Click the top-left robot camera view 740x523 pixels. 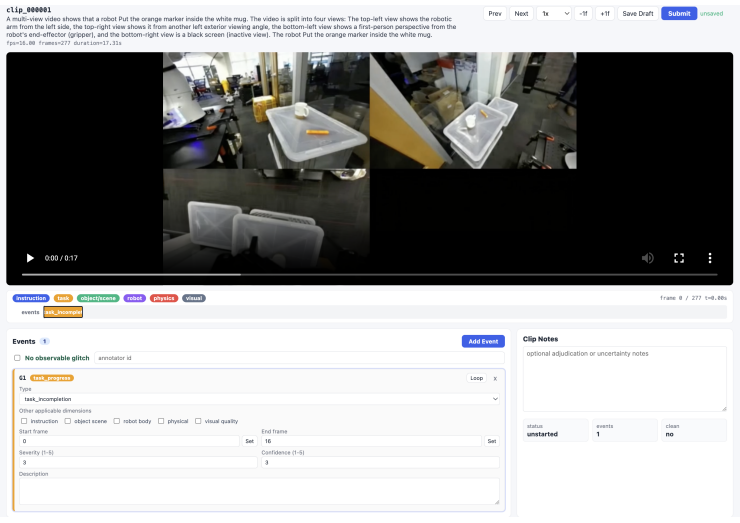[x=266, y=110]
